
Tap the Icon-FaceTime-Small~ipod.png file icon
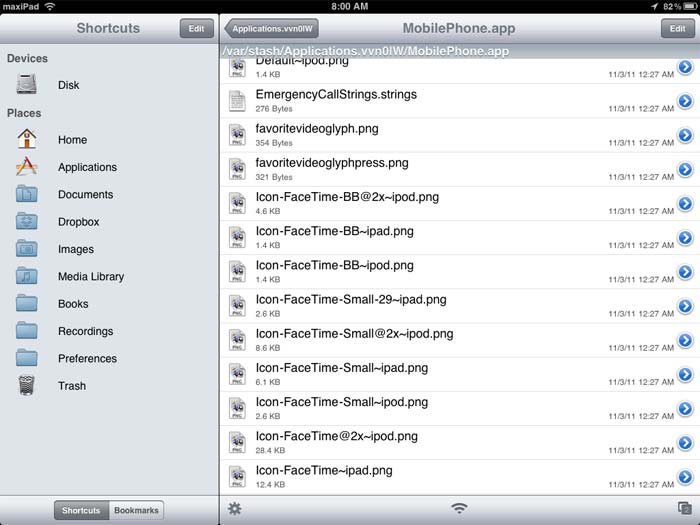[x=237, y=408]
